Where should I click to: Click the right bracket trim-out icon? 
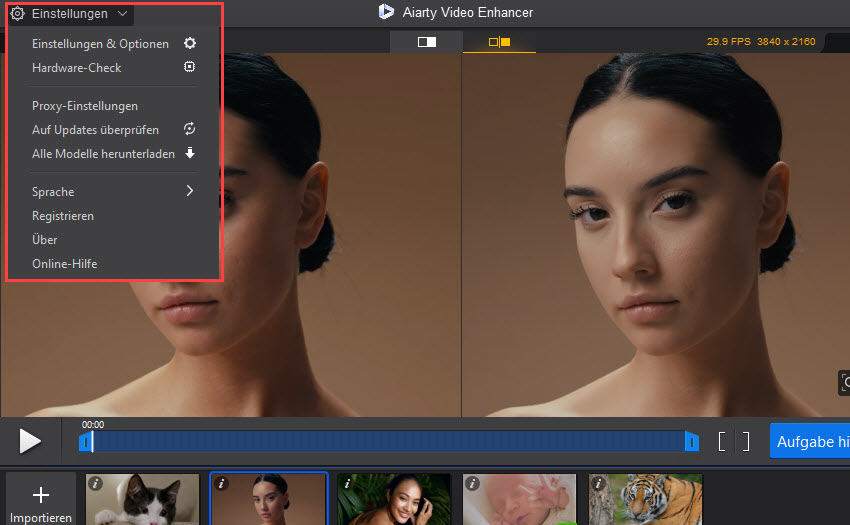point(746,441)
